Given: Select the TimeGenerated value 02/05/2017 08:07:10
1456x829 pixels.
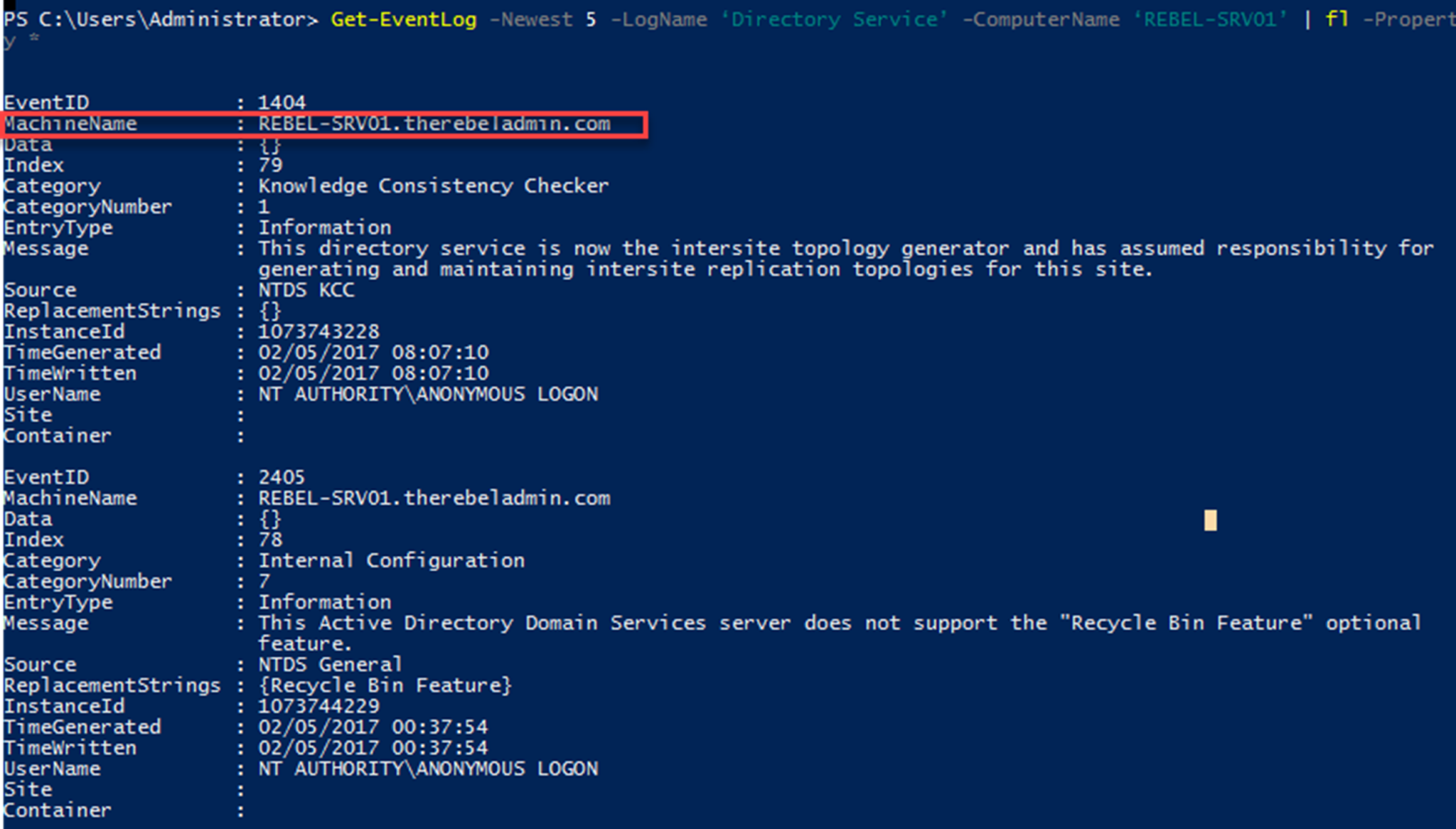Looking at the screenshot, I should pos(375,352).
